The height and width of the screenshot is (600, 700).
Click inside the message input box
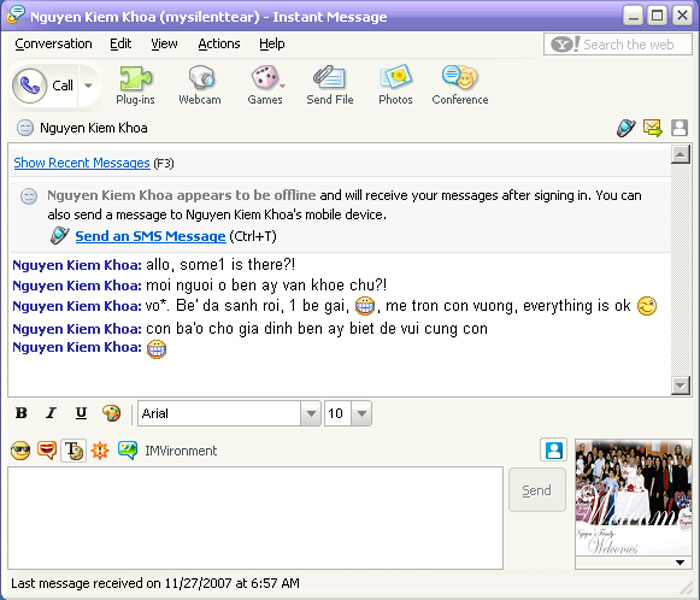click(255, 518)
